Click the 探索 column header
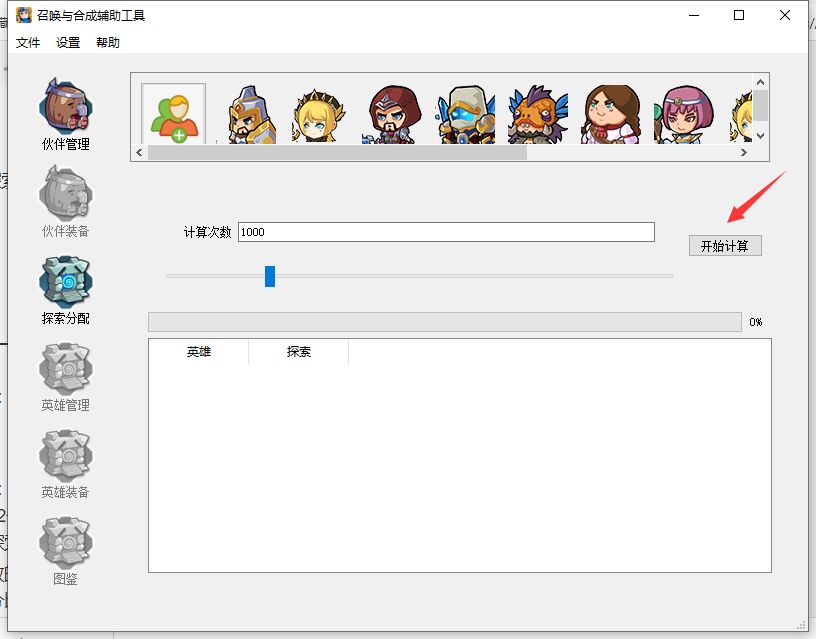Screen dimensions: 816x639 coord(299,352)
